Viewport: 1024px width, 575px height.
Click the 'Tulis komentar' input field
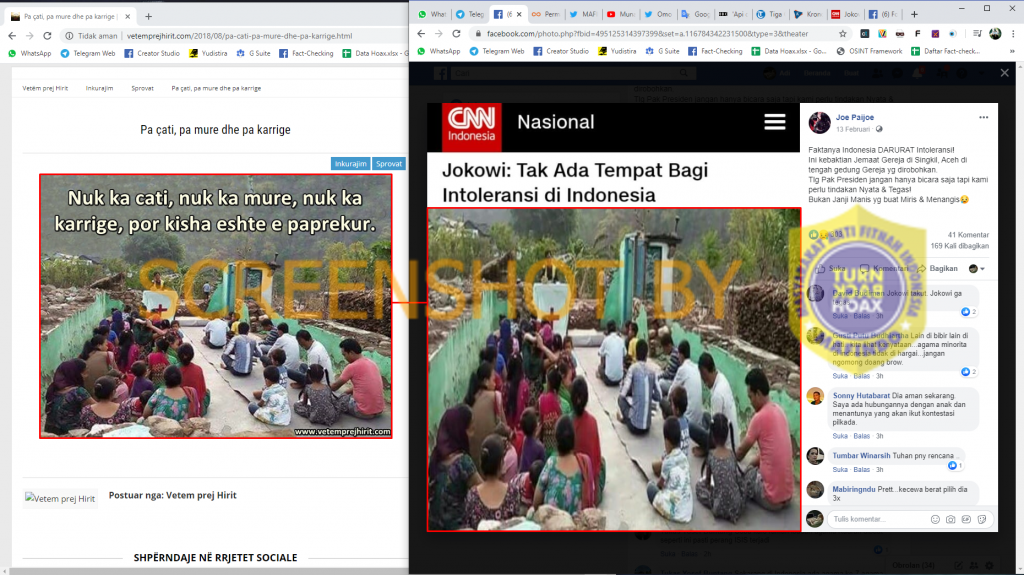point(877,519)
